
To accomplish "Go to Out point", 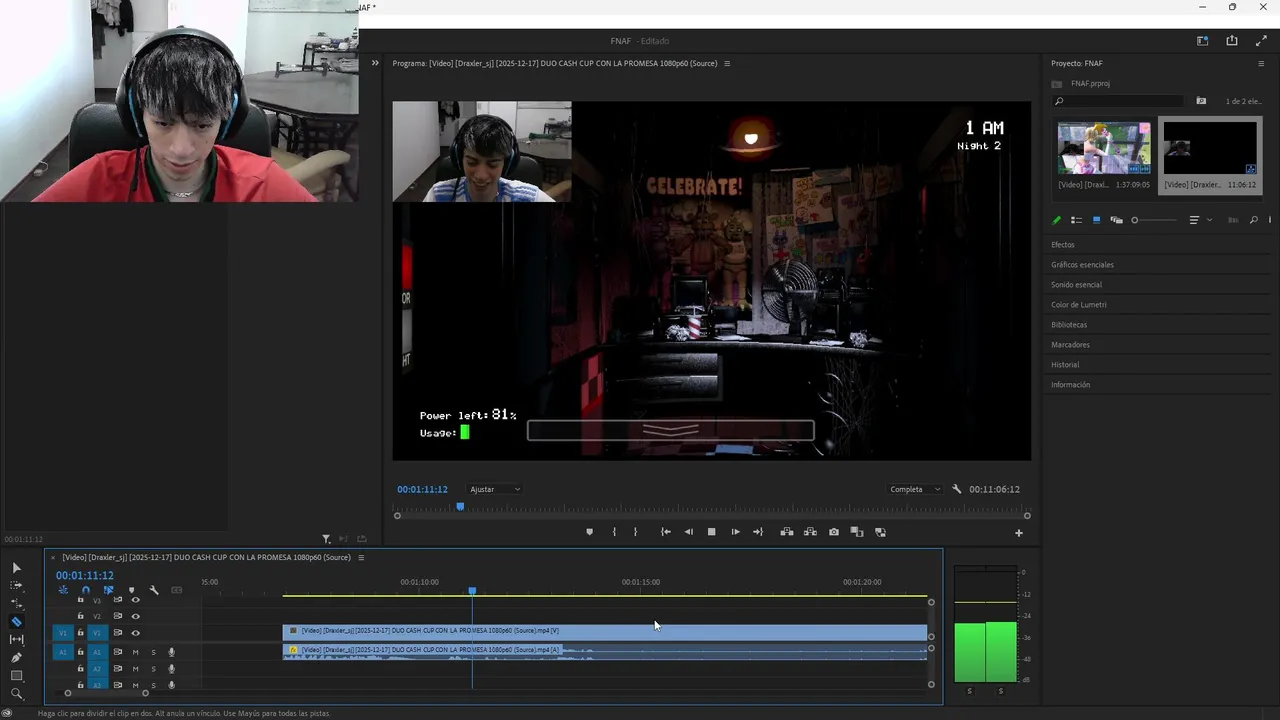I will (758, 532).
